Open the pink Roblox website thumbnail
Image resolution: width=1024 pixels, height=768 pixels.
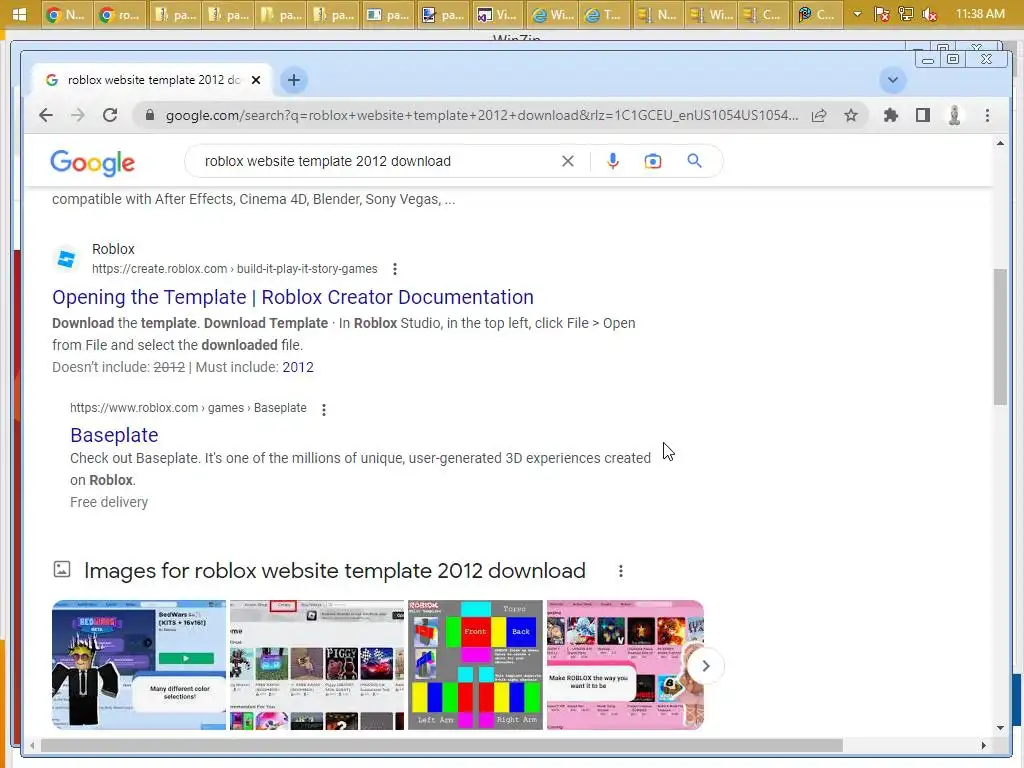(x=625, y=665)
